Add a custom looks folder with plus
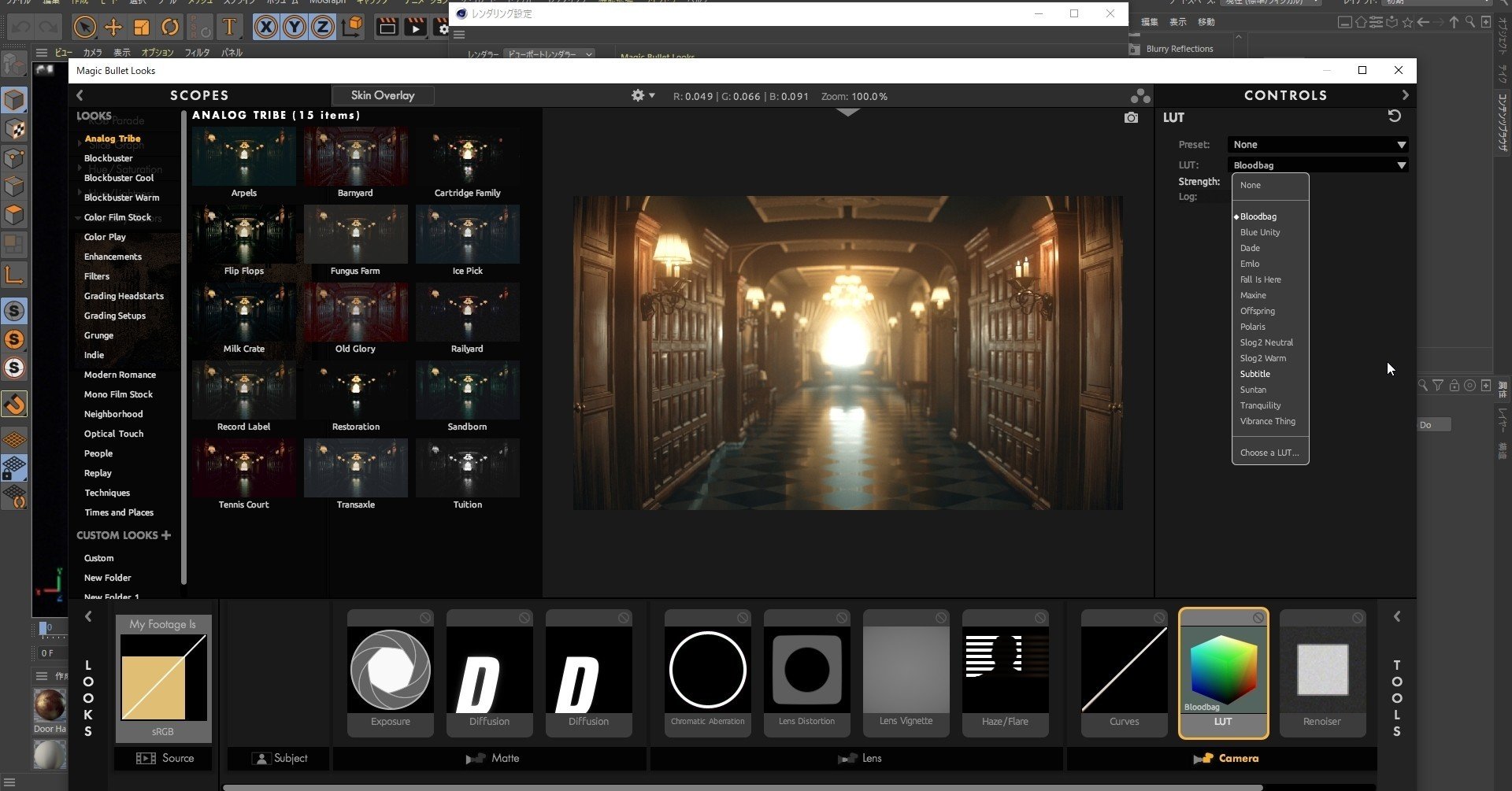Screen dimensions: 1512x791 166,535
